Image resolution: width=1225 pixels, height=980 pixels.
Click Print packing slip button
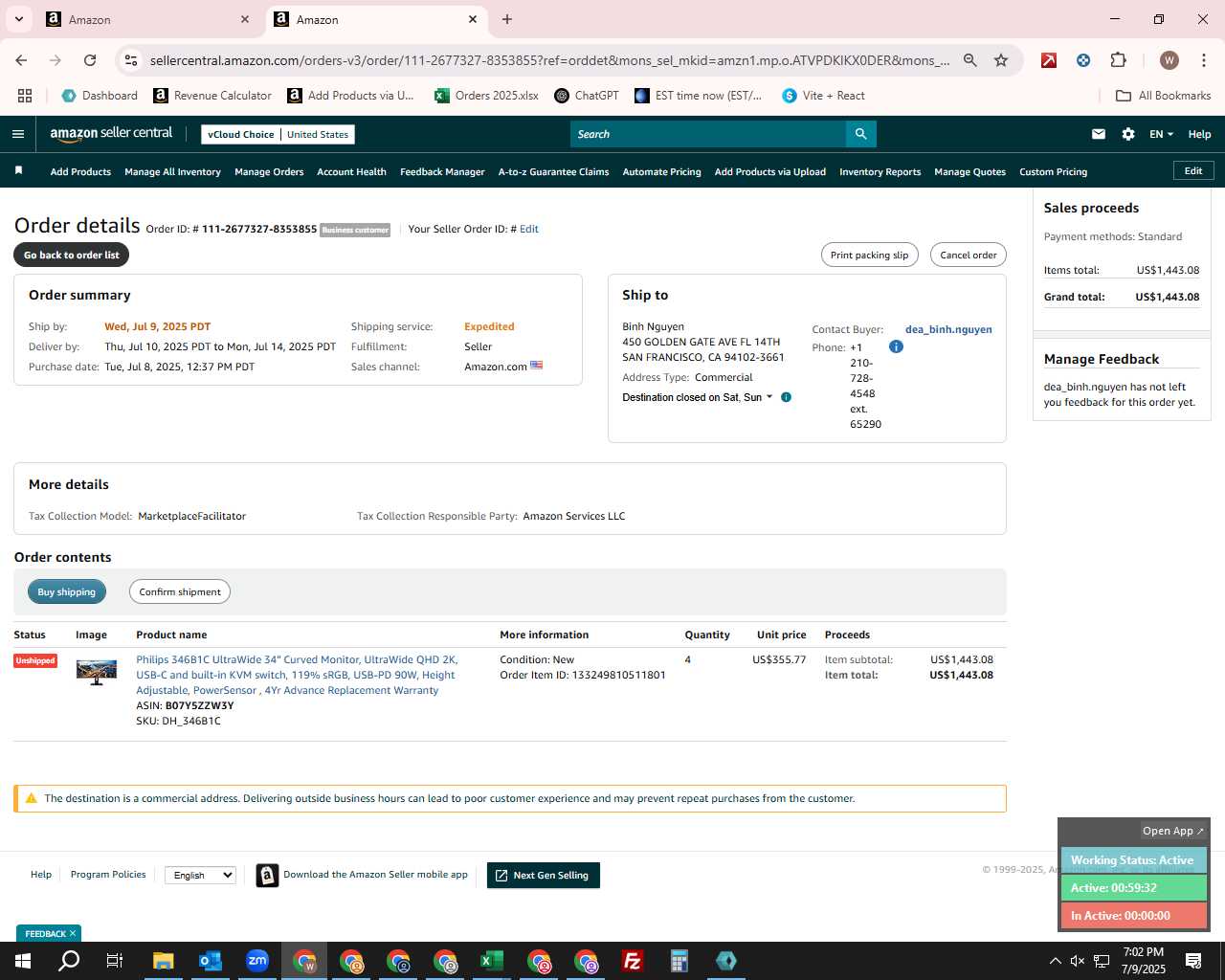point(869,255)
